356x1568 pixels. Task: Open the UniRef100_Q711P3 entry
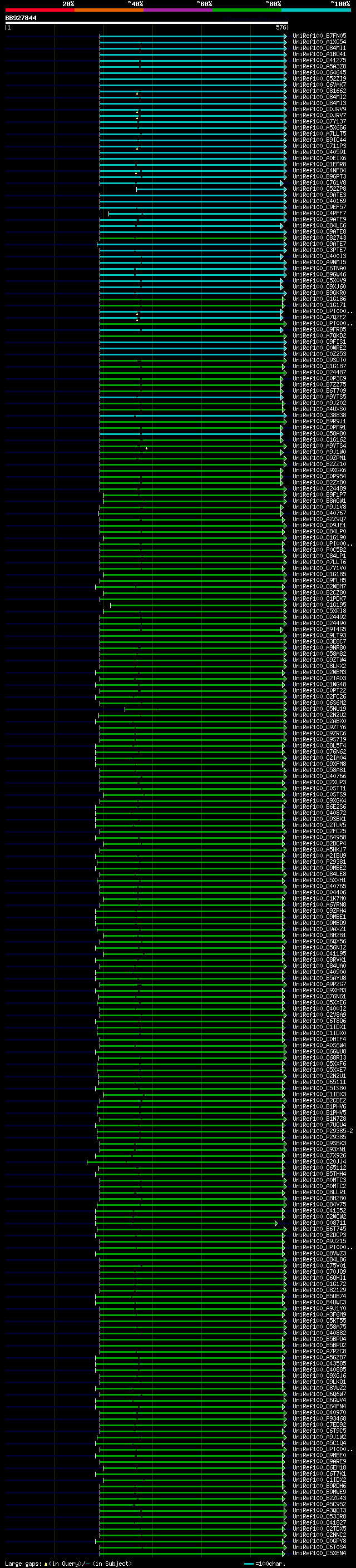pos(319,146)
